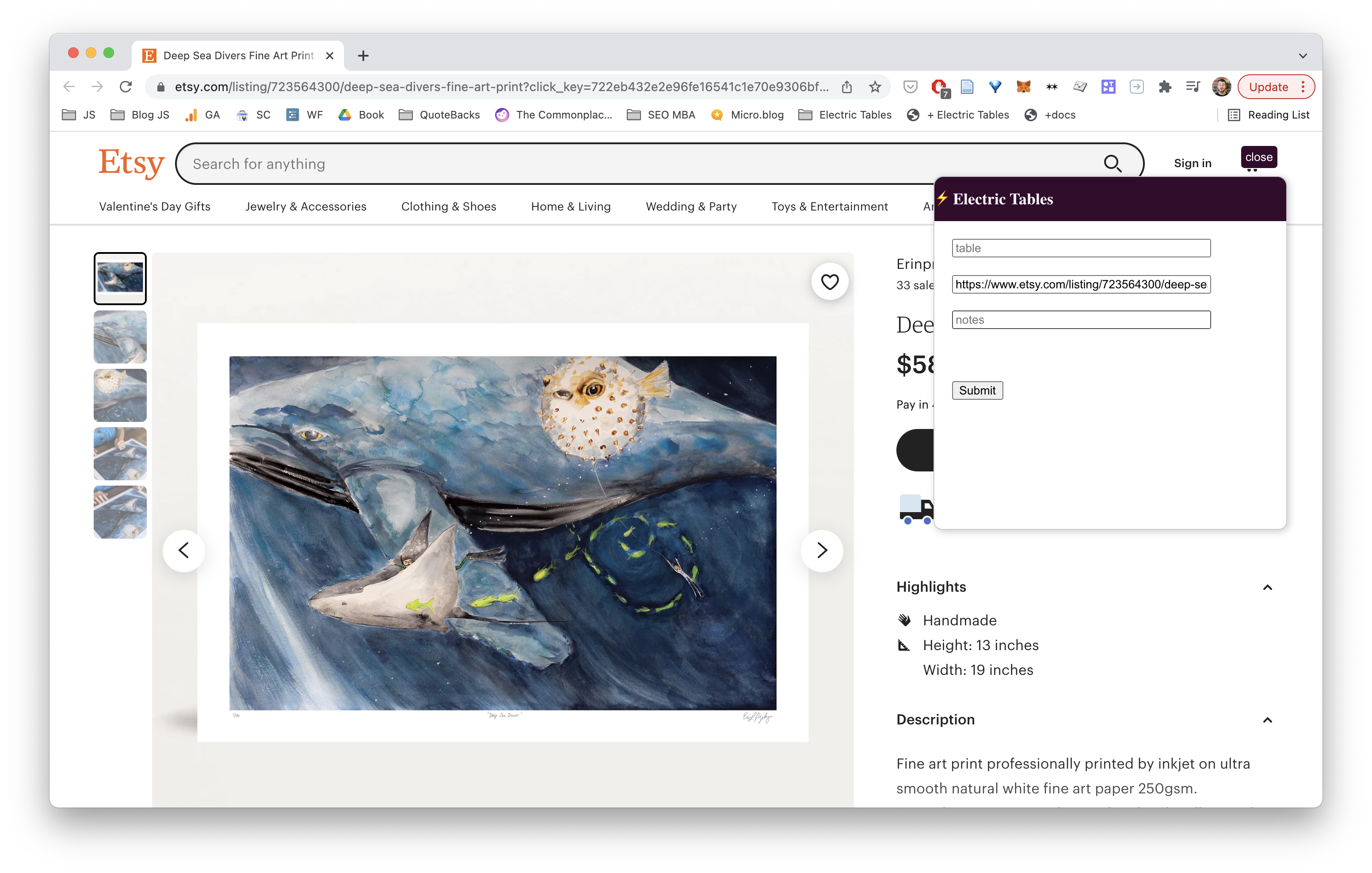
Task: Open the Book bookmark
Action: click(x=361, y=115)
